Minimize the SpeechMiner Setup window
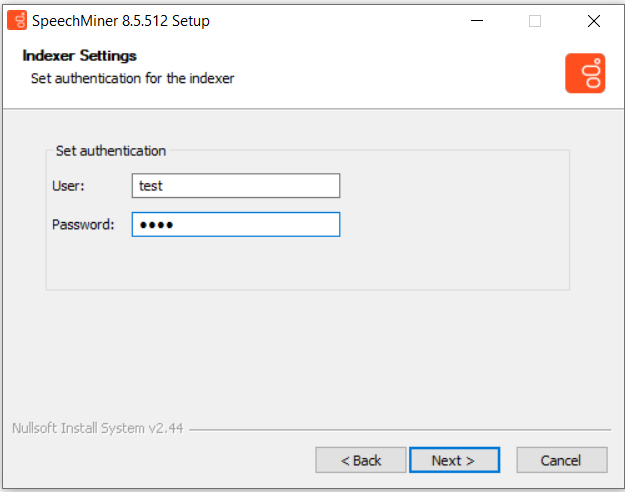625x492 pixels. tap(477, 21)
